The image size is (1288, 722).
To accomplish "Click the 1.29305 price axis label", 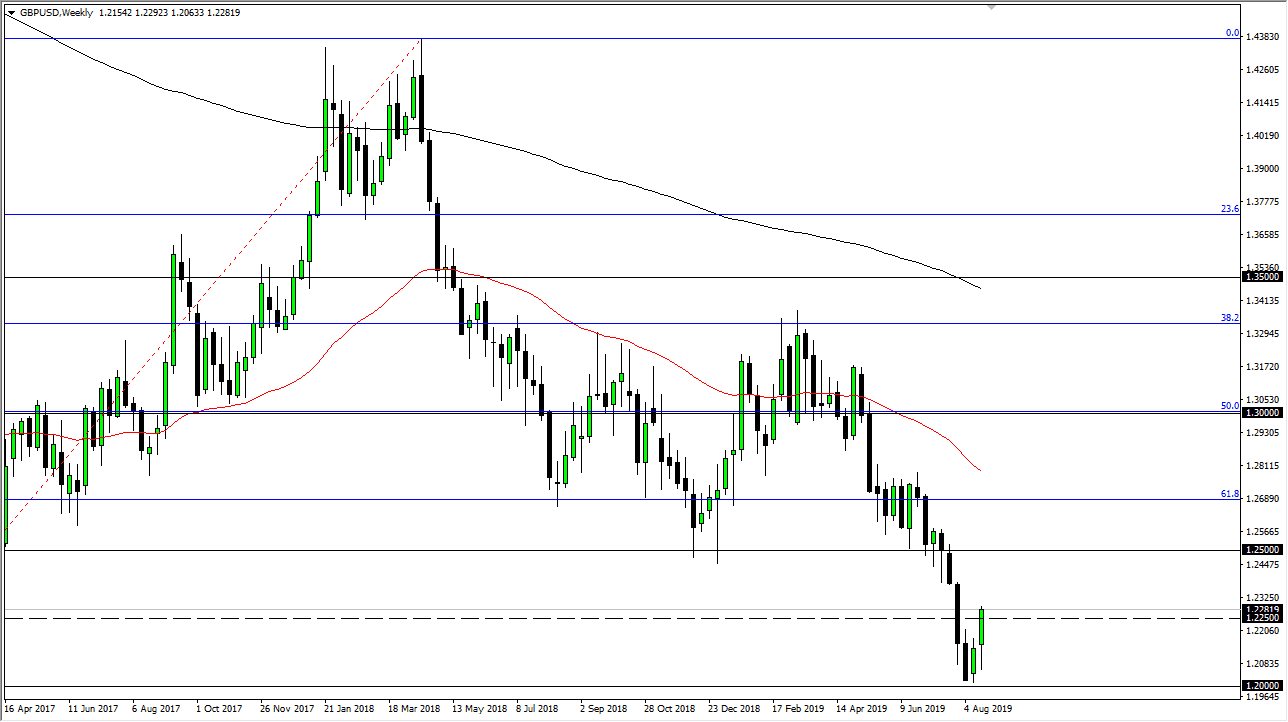I will click(1264, 433).
